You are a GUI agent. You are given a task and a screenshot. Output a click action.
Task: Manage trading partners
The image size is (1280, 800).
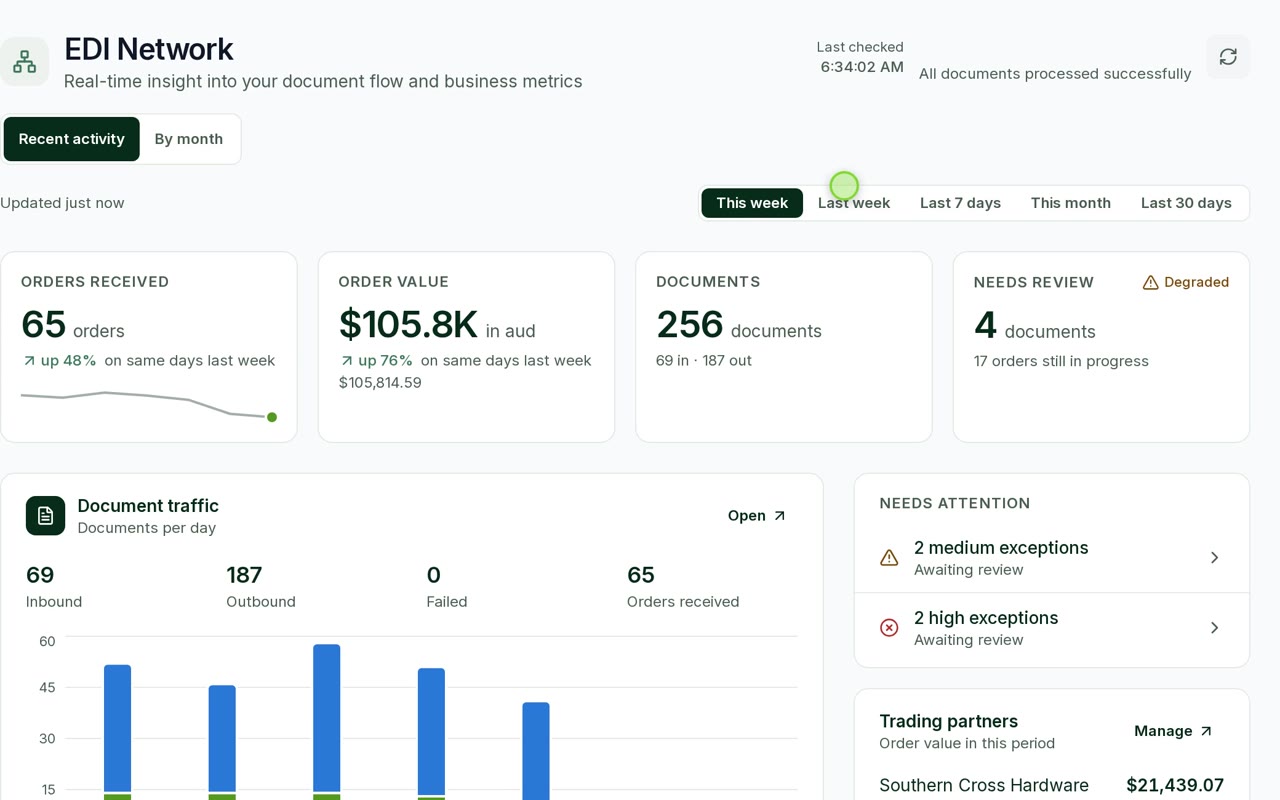[1173, 731]
